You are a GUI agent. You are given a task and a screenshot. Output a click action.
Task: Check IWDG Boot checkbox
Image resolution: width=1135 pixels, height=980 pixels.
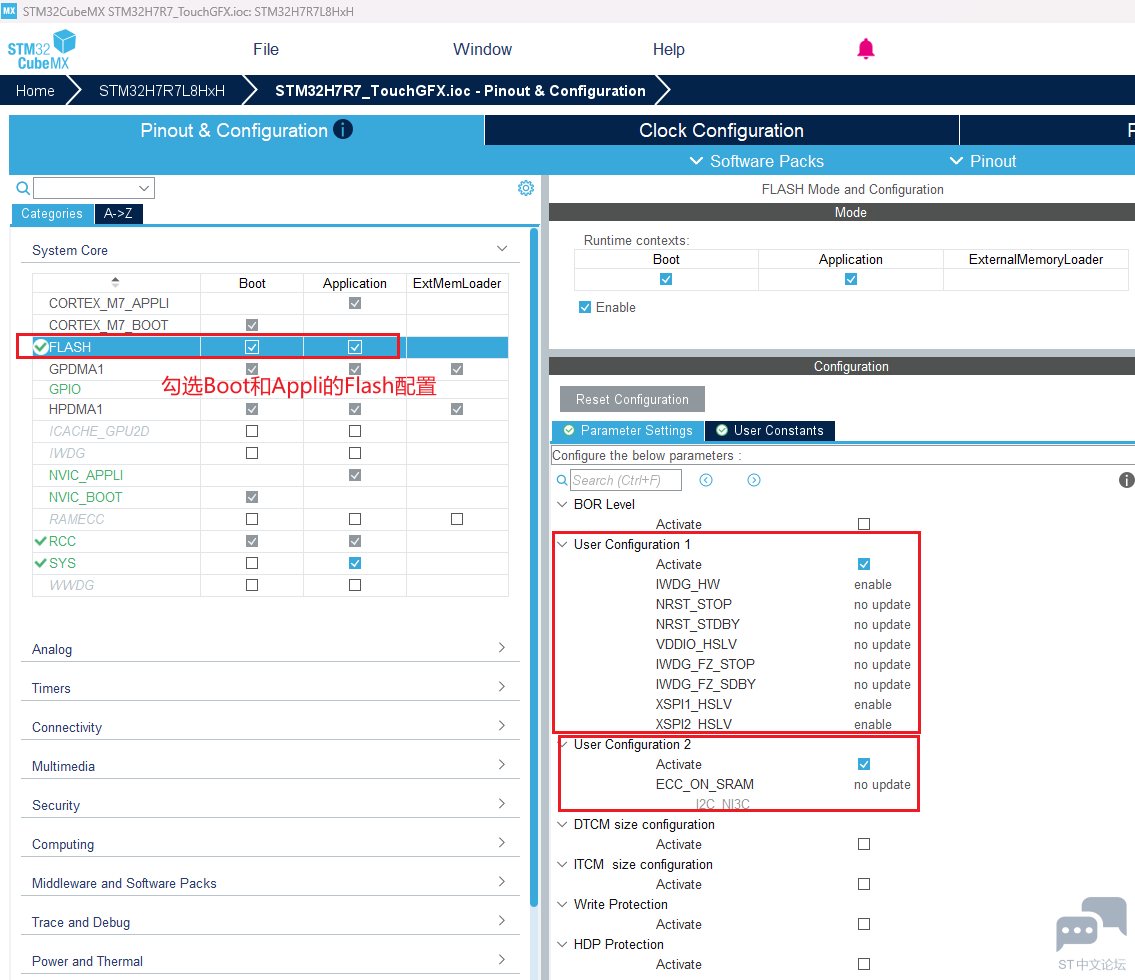point(252,453)
